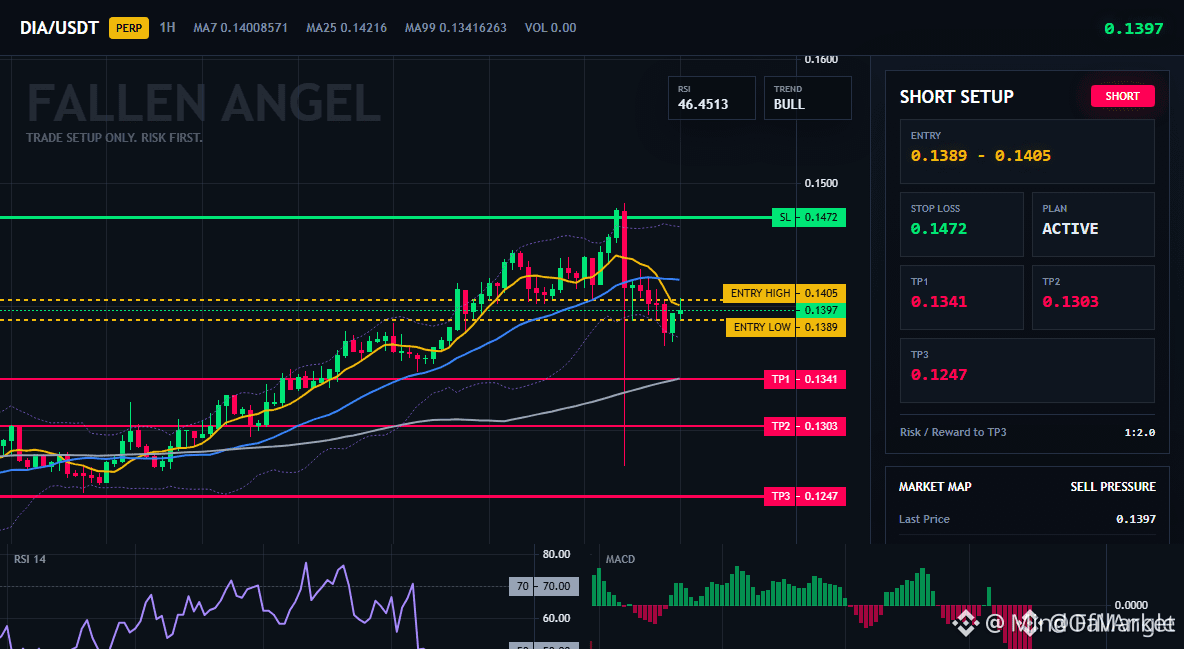Click the TP1 0.1341 chart tag

point(805,379)
